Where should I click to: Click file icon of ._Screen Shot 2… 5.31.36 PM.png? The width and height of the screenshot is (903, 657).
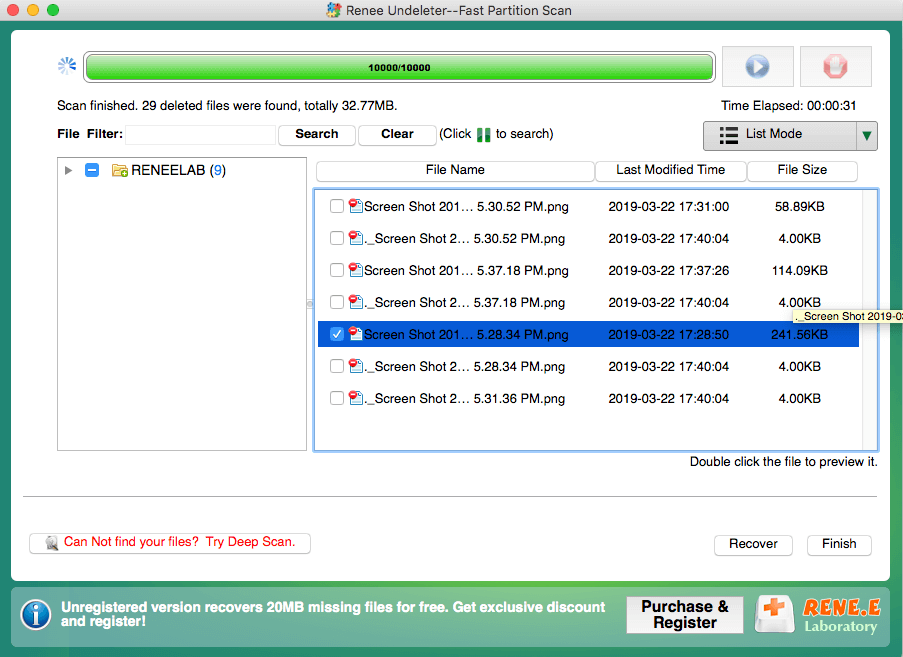(355, 398)
